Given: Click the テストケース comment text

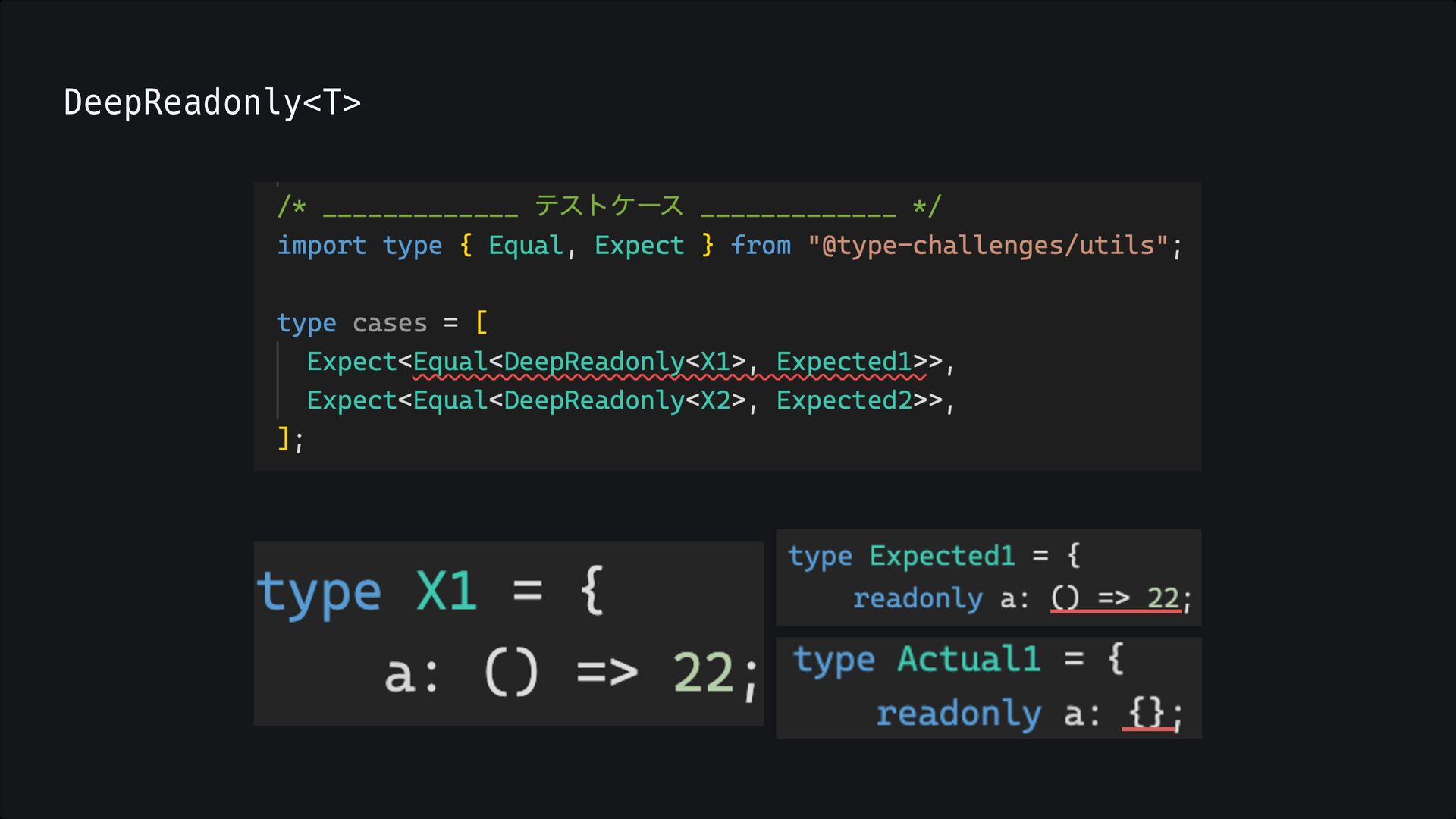Looking at the screenshot, I should (609, 206).
